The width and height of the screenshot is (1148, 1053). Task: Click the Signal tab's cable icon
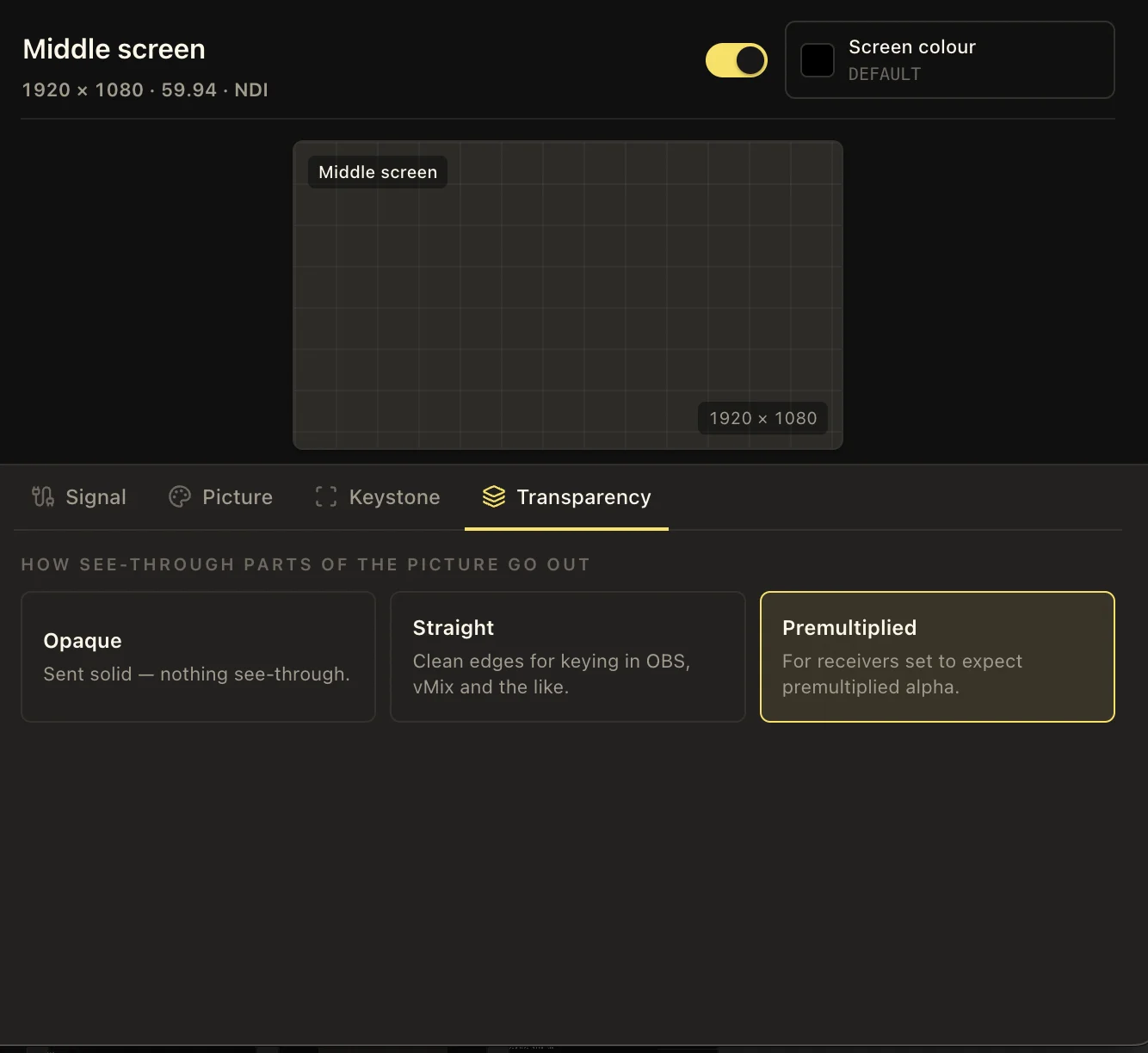click(x=43, y=496)
